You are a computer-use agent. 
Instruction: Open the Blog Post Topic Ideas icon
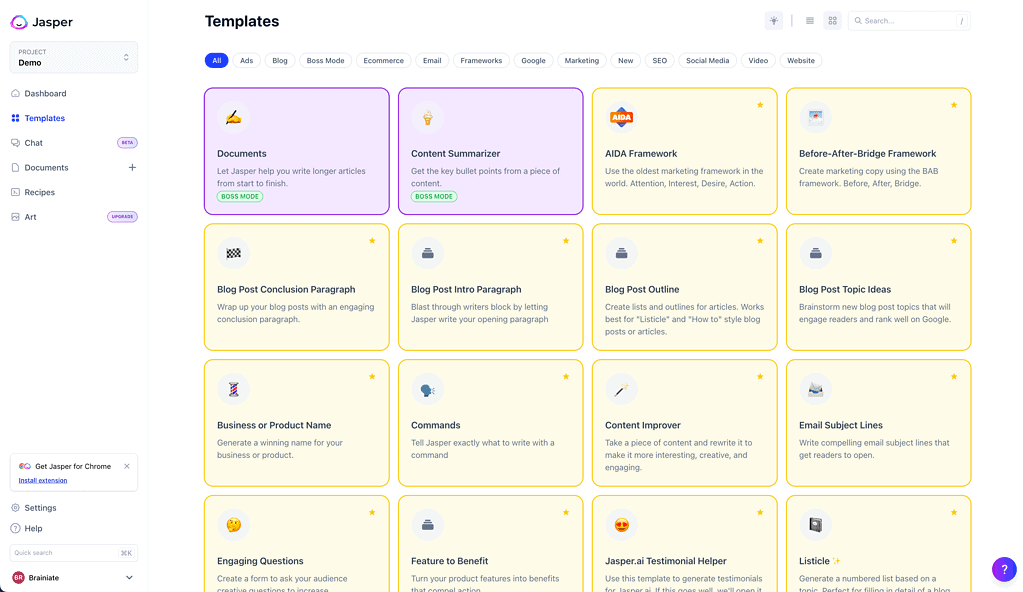click(x=816, y=253)
